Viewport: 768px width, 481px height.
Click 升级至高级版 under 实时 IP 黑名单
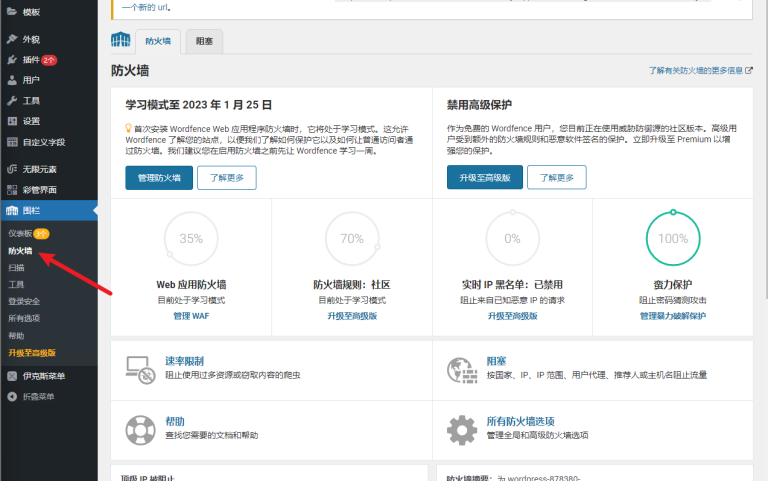(x=512, y=316)
